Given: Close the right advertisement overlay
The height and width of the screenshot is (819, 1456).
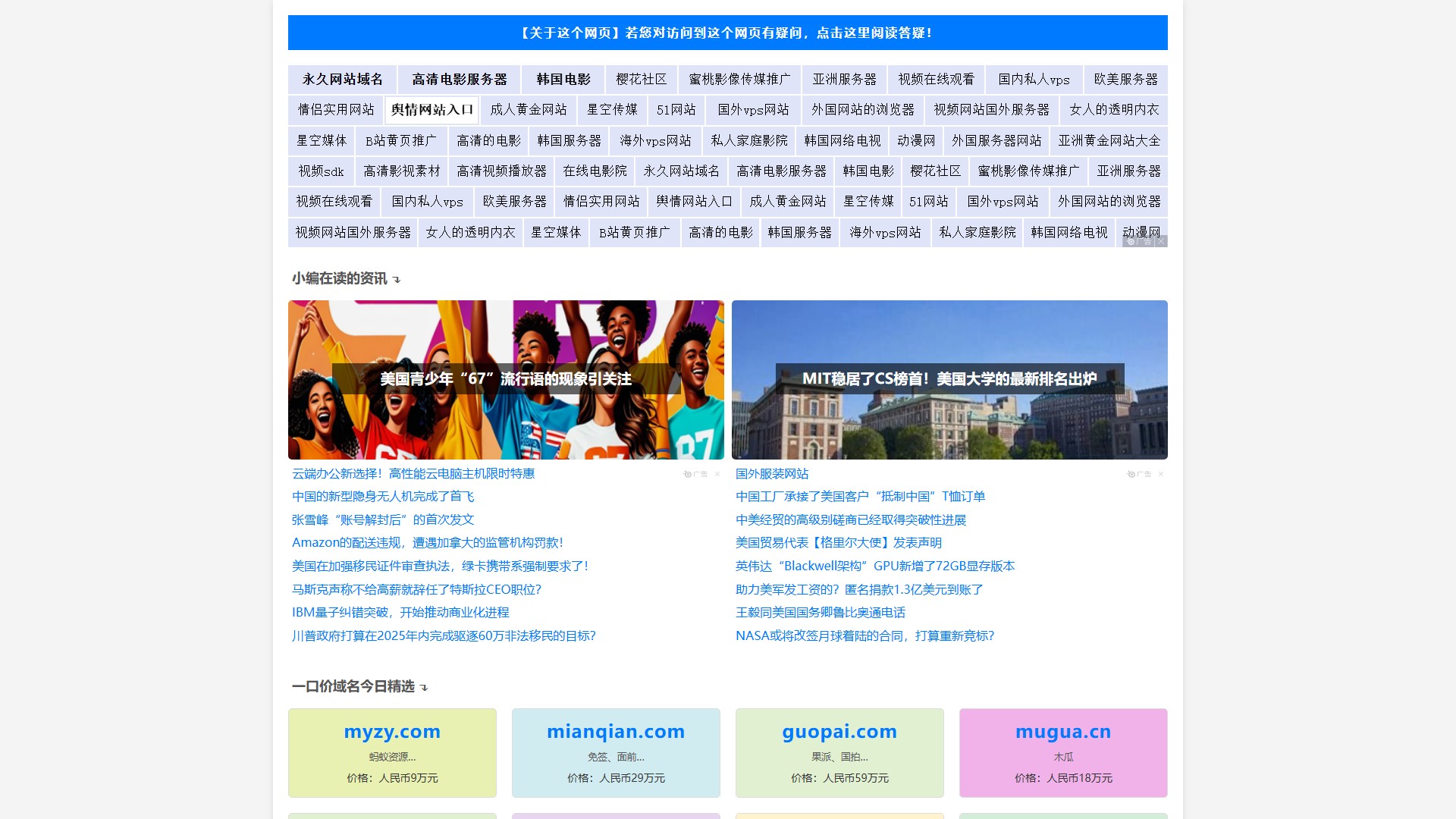Looking at the screenshot, I should point(1161,474).
